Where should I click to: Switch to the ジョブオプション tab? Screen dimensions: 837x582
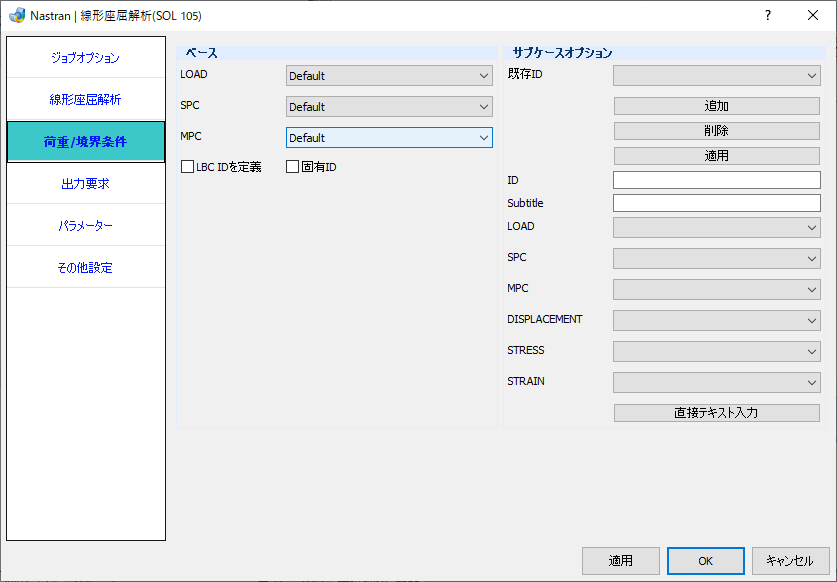pyautogui.click(x=86, y=58)
